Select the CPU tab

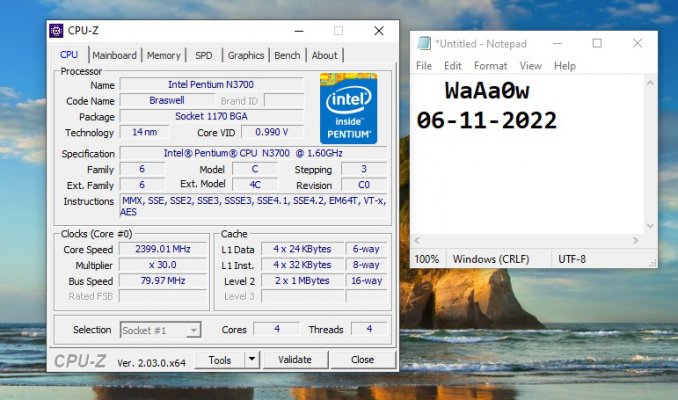pyautogui.click(x=69, y=55)
